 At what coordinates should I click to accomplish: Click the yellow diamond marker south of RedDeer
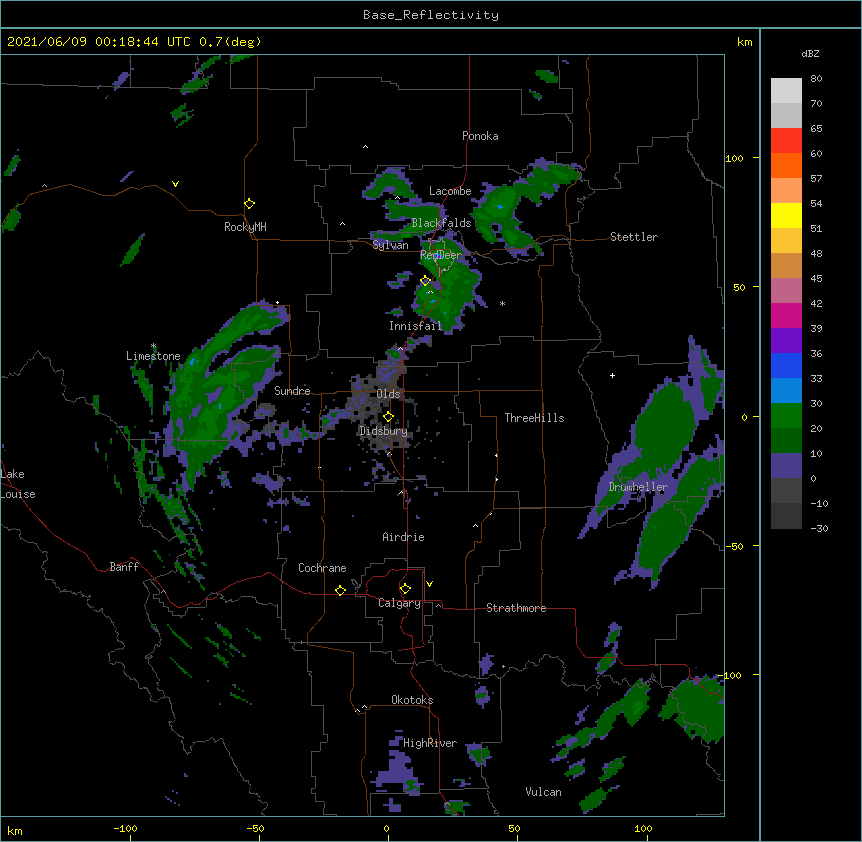(425, 281)
